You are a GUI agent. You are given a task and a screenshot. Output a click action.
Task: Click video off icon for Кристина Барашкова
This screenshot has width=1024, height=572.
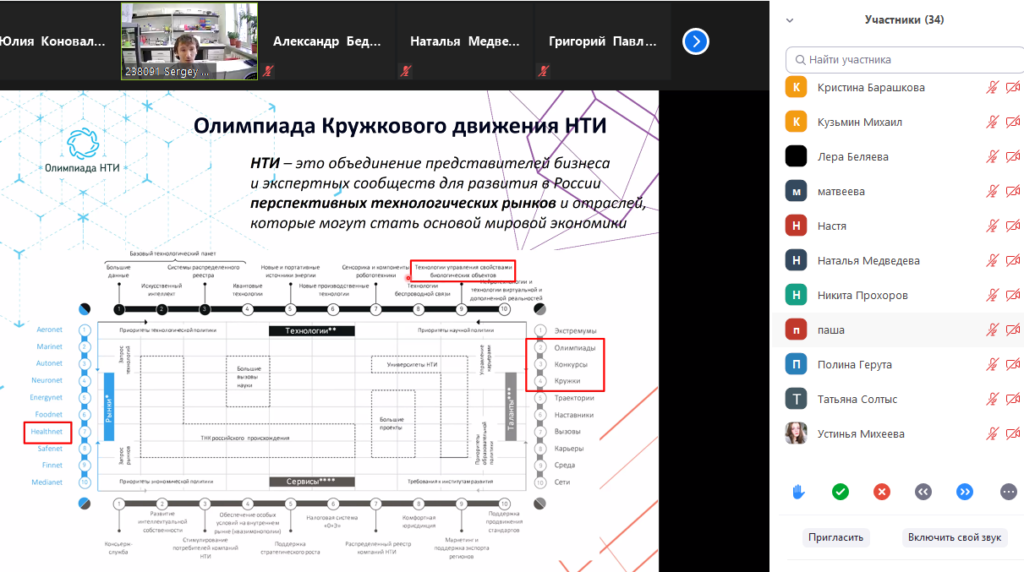(1013, 87)
